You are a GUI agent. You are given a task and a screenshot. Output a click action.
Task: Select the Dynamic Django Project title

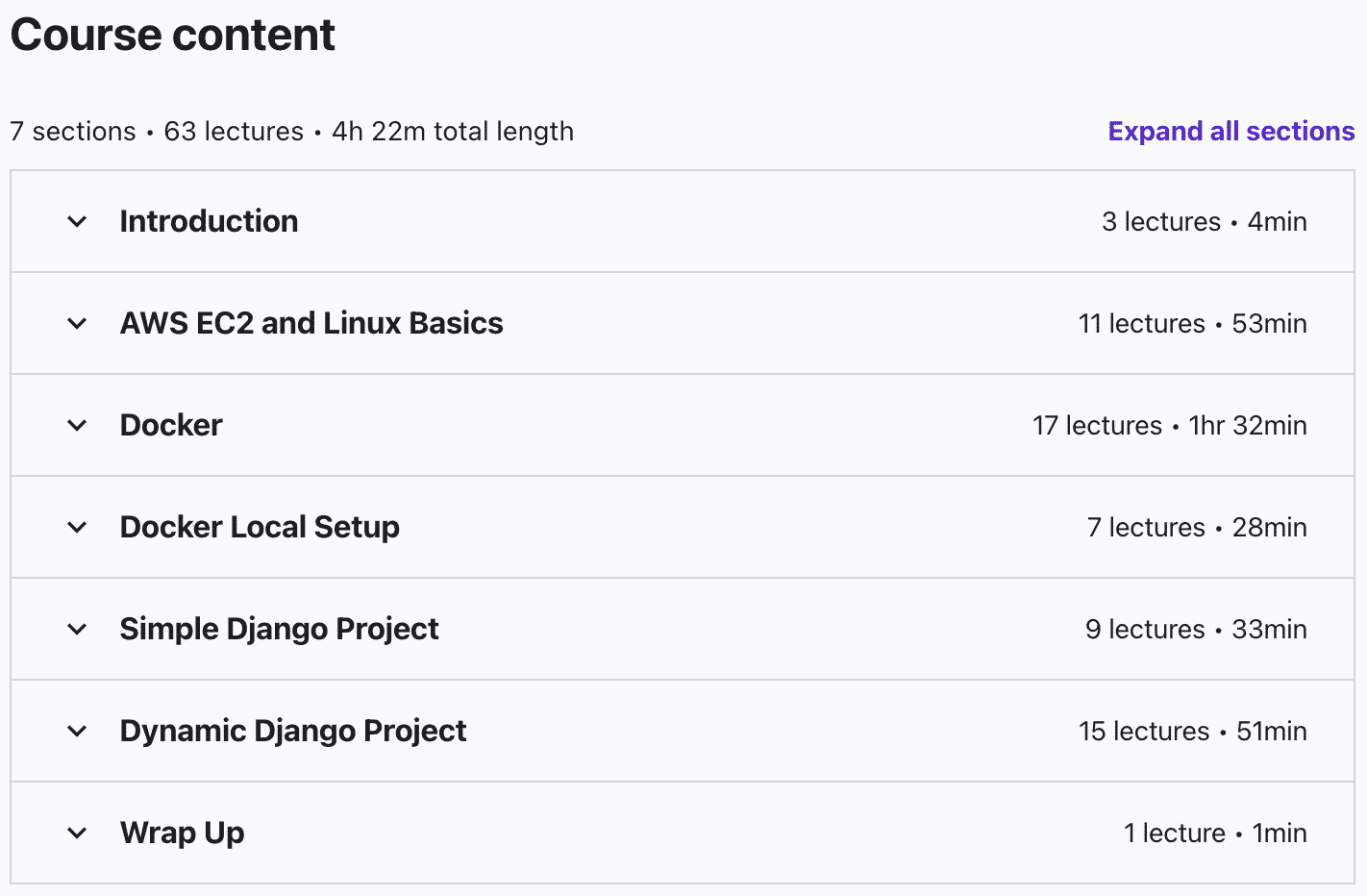tap(293, 731)
